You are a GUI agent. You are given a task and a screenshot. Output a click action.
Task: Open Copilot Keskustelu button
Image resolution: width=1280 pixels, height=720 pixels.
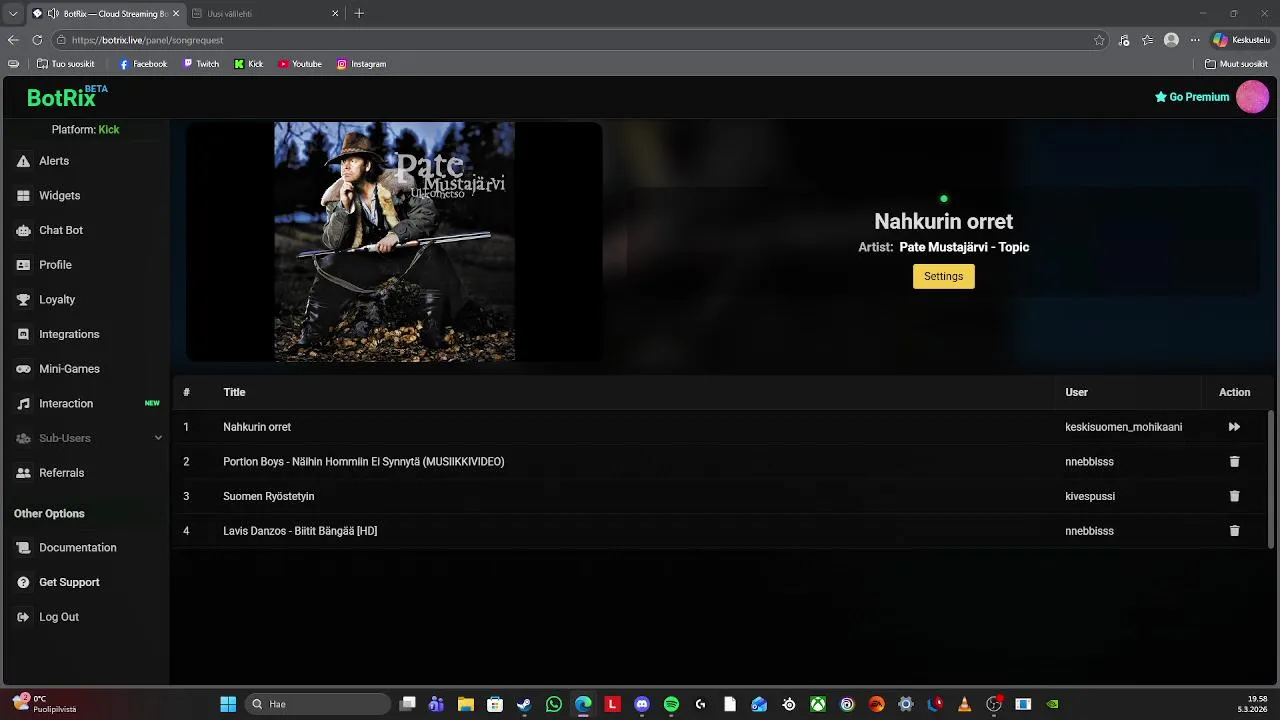[x=1241, y=40]
